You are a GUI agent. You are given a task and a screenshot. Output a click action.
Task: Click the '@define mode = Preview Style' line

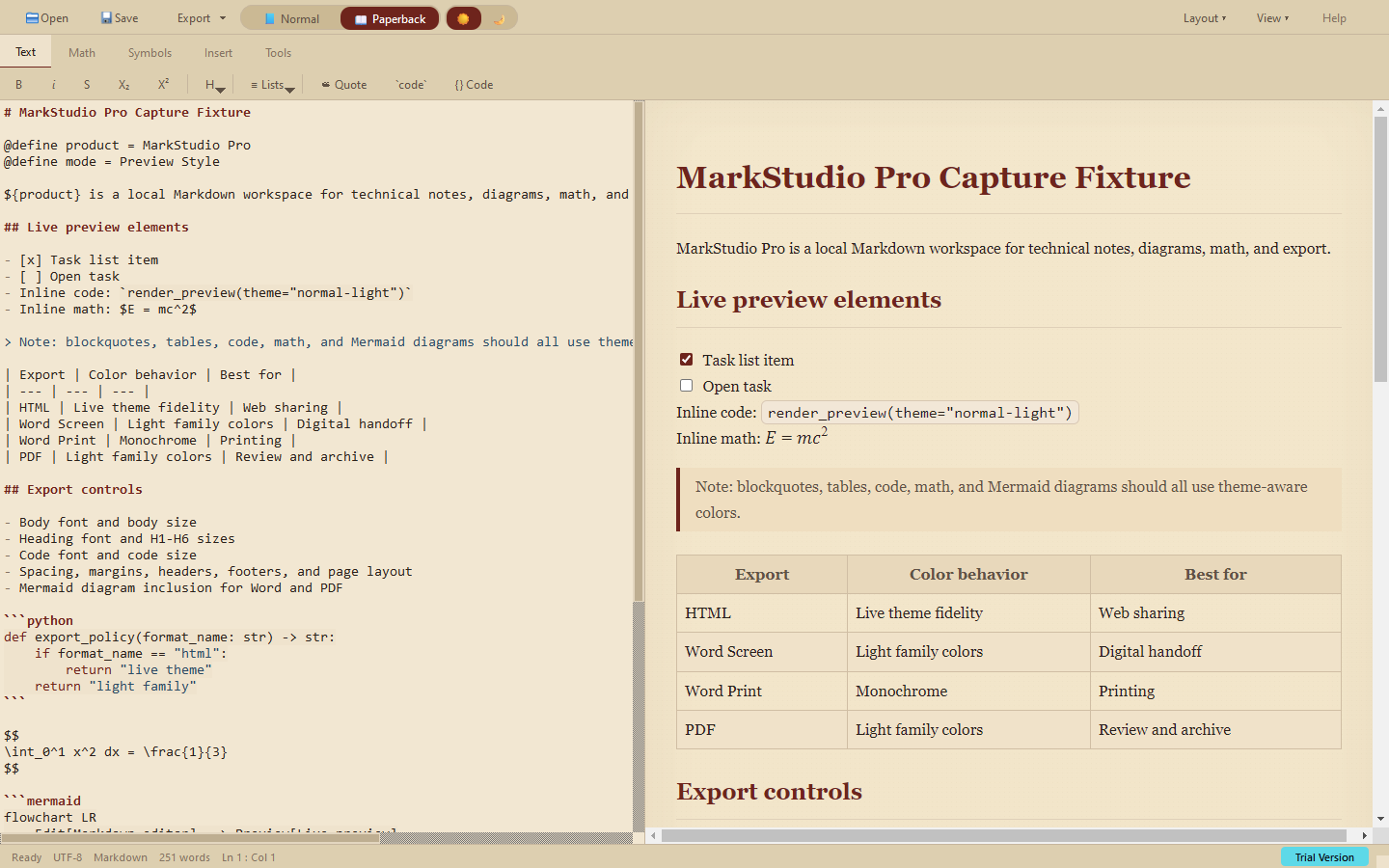click(112, 162)
